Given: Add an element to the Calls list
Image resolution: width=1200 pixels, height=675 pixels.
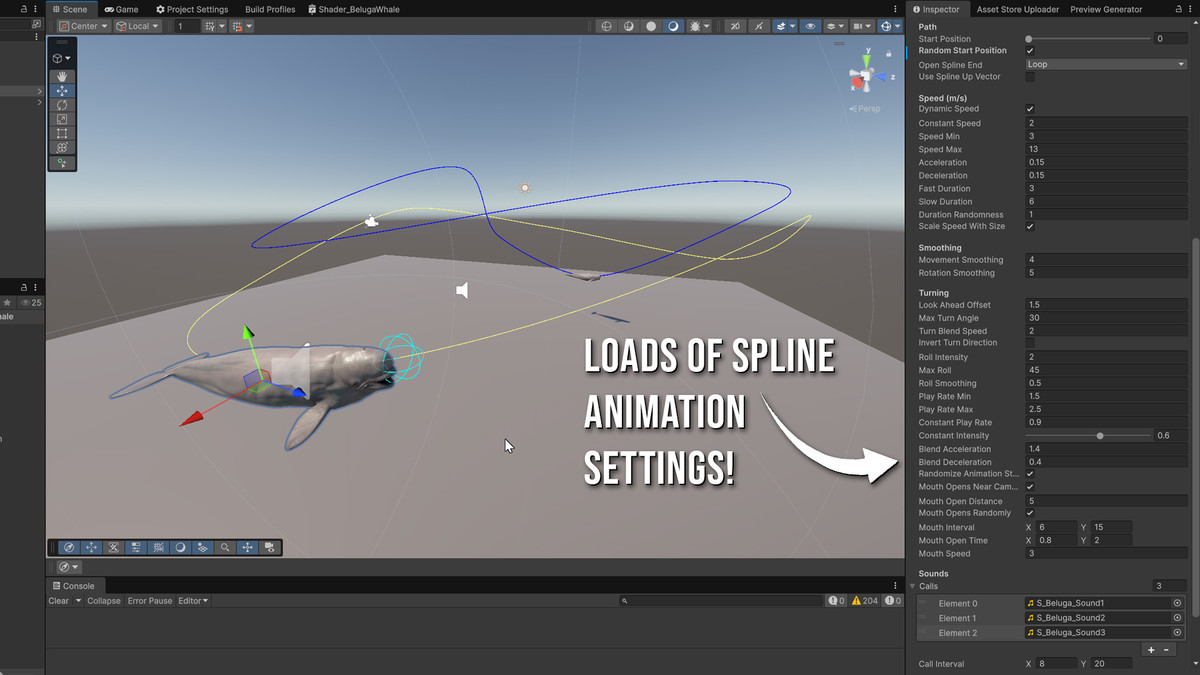Looking at the screenshot, I should tap(1151, 650).
